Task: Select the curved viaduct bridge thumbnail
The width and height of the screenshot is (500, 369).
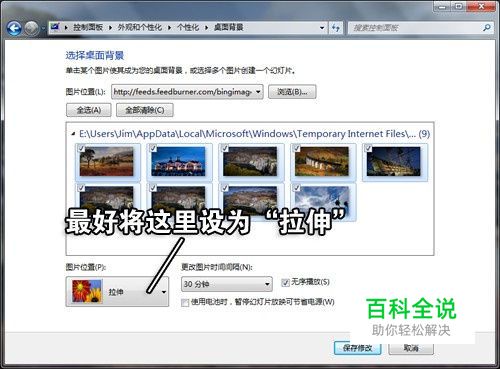Action: pyautogui.click(x=322, y=162)
